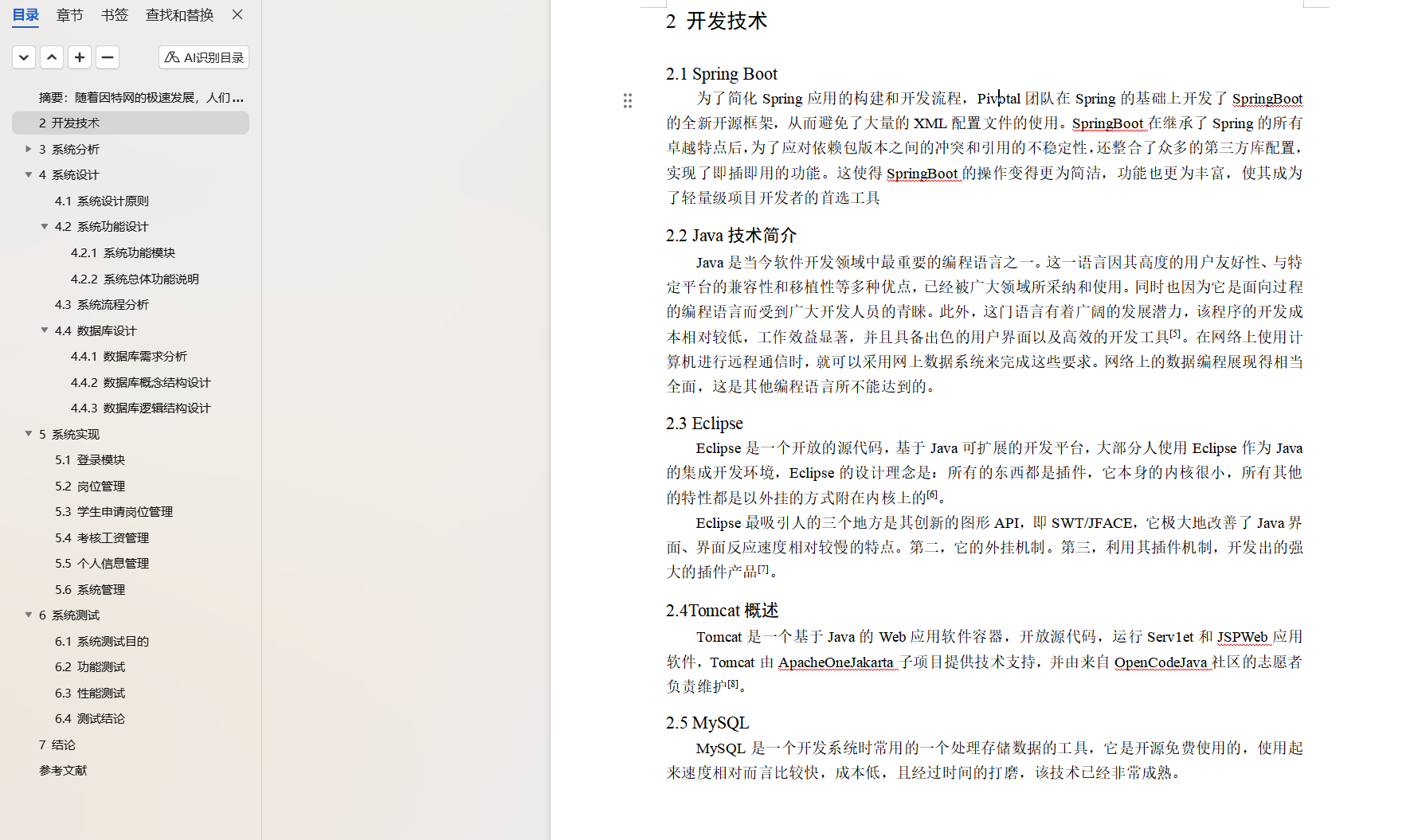Image resolution: width=1418 pixels, height=840 pixels.
Task: Jump to 6.1 系统测试目的
Action: (x=102, y=641)
